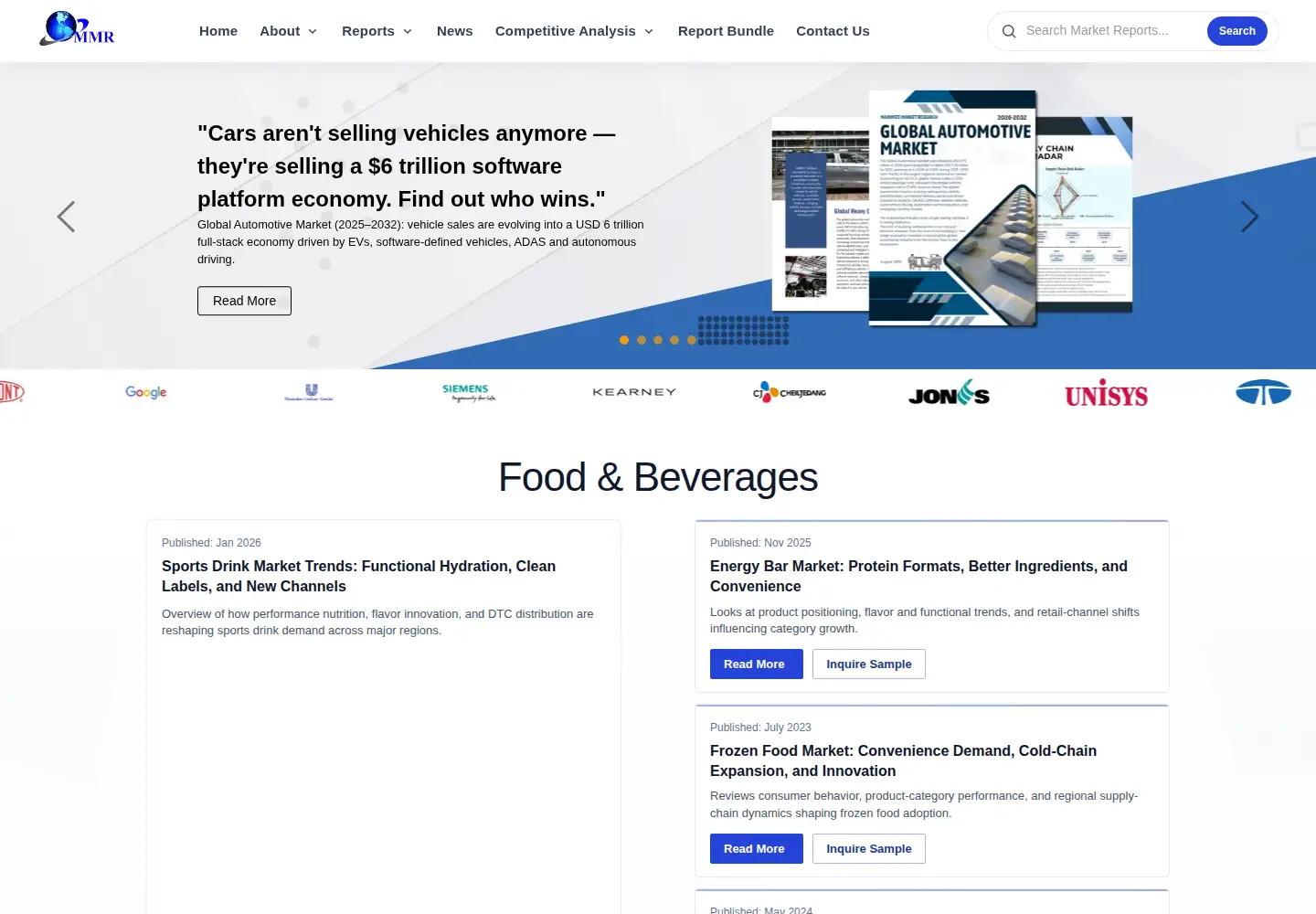
Task: Focus the Search Market Reports field
Action: [1110, 31]
